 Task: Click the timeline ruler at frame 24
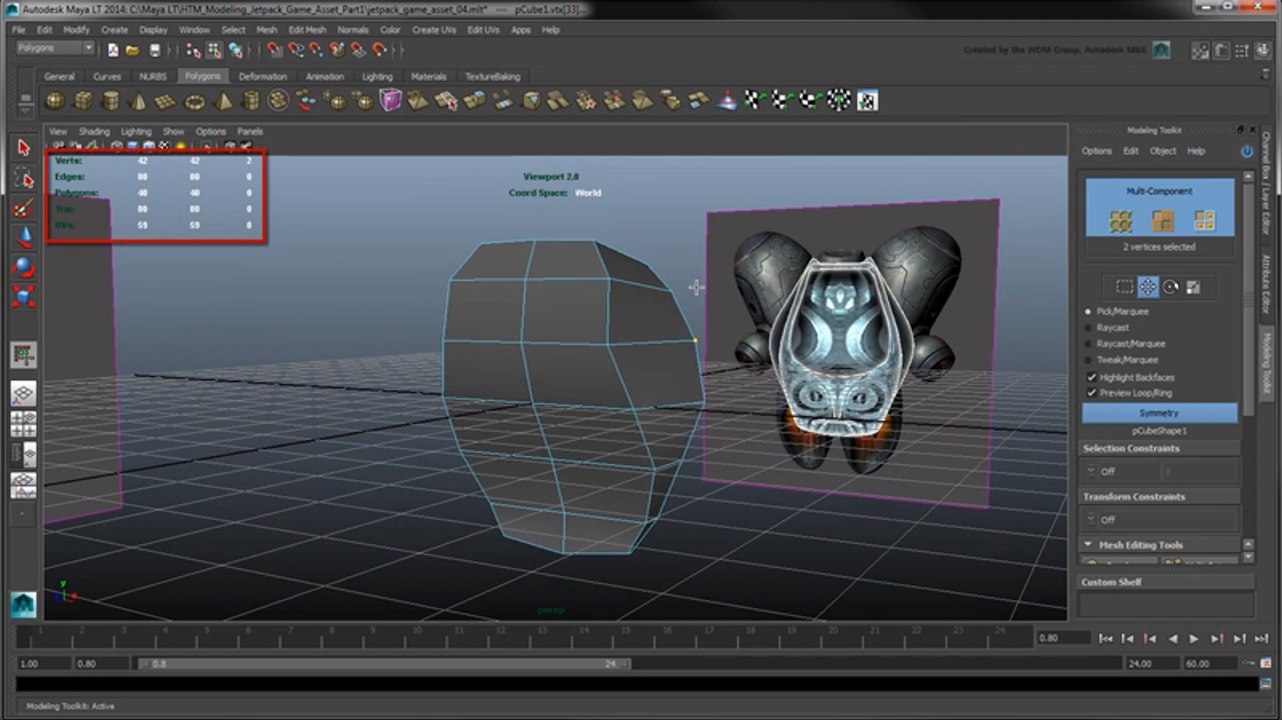tap(1001, 635)
